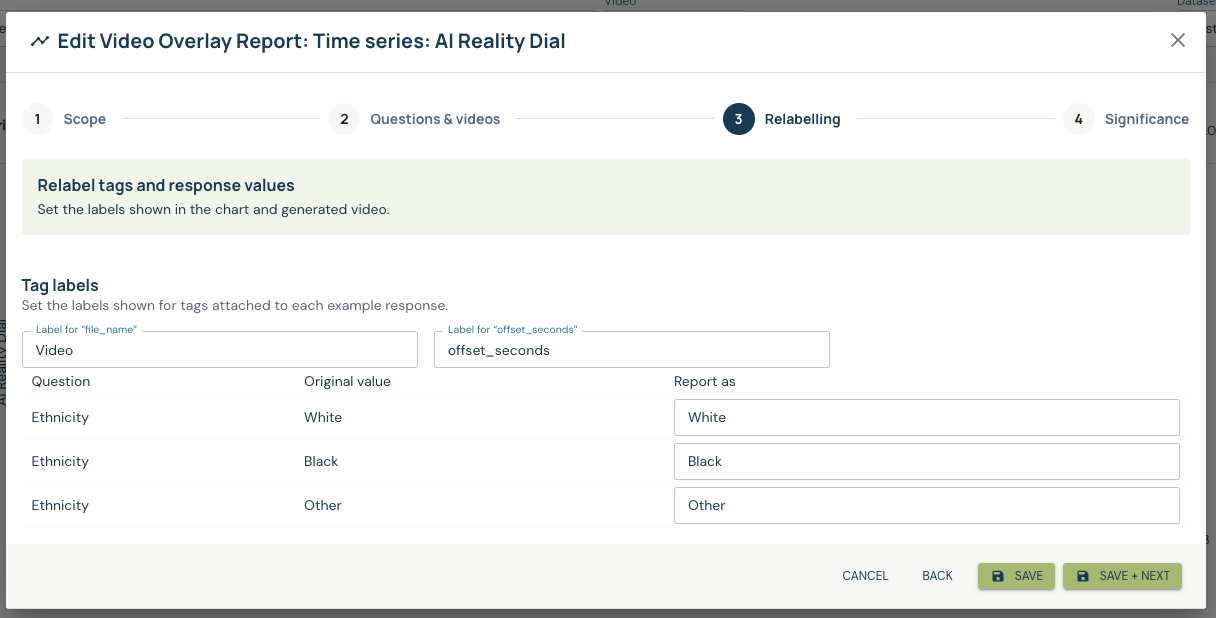This screenshot has height=618, width=1216.
Task: Click the step number 1 circle
Action: (x=38, y=119)
